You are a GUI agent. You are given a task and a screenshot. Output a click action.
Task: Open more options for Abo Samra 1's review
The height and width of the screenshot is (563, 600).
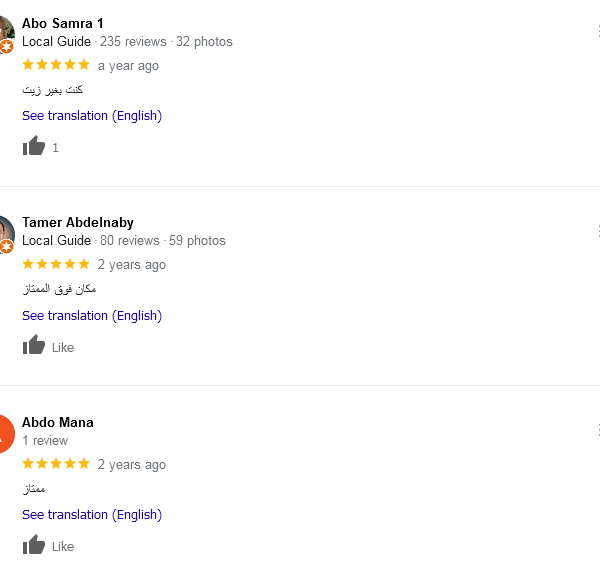point(597,31)
